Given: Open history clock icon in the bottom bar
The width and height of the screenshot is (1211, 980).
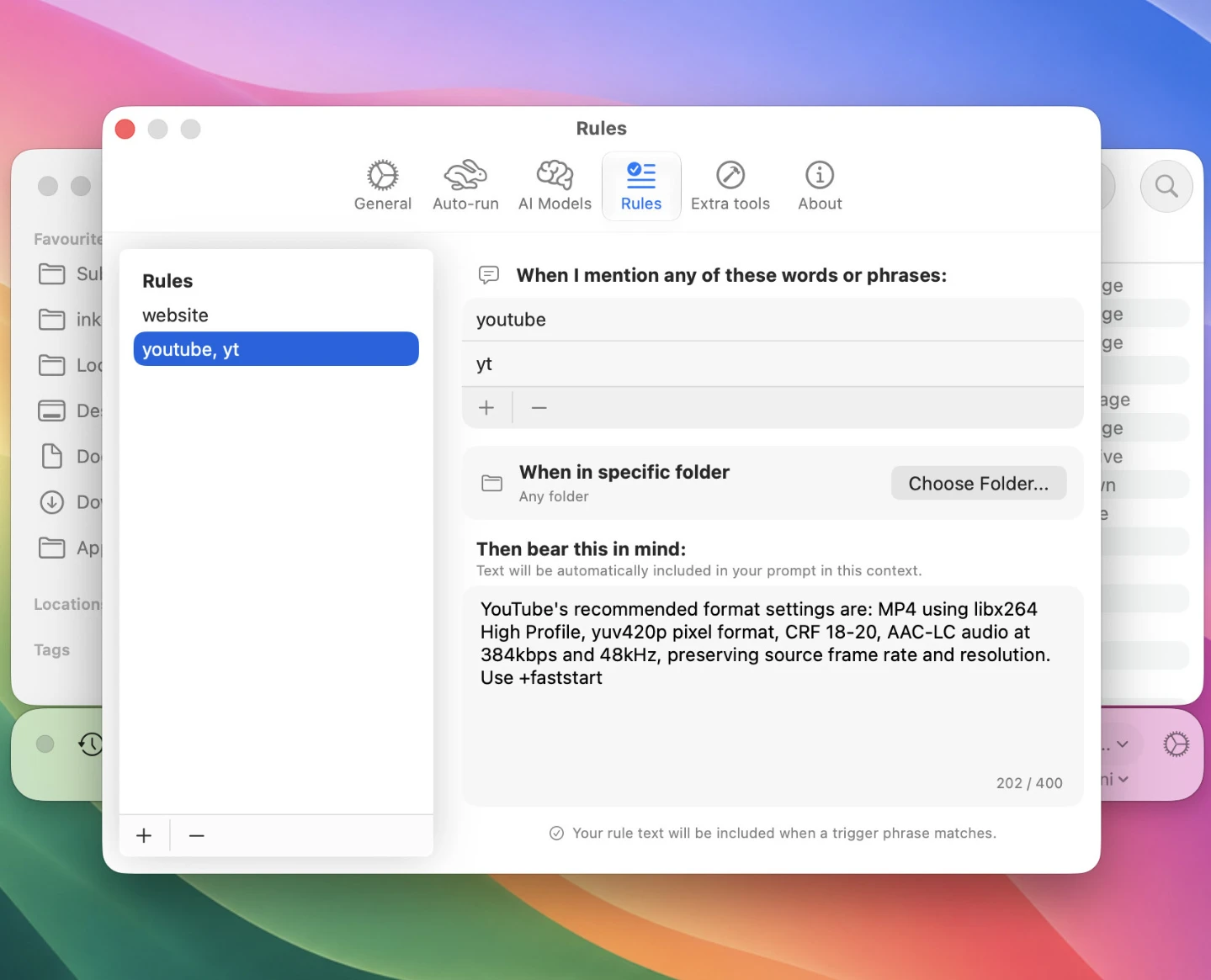Looking at the screenshot, I should 91,744.
